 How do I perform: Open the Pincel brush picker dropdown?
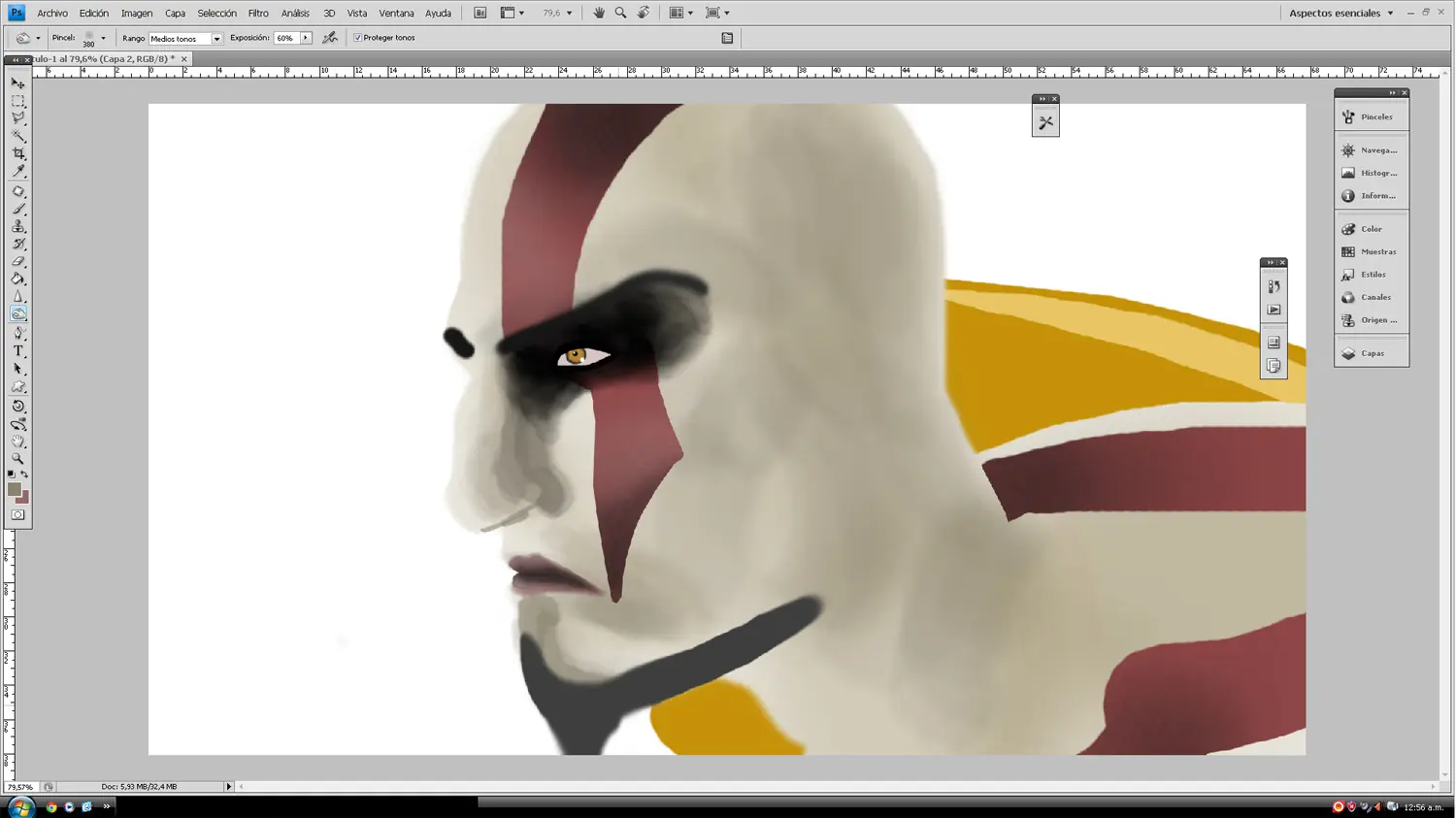point(103,38)
